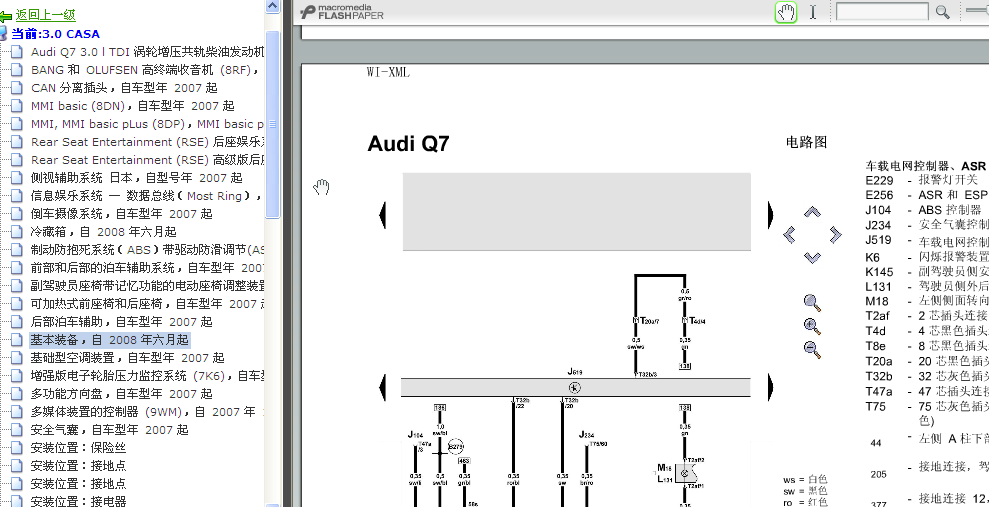Open 增强版电子轮胎压力监控系统 document
Image resolution: width=989 pixels, height=507 pixels.
[148, 376]
